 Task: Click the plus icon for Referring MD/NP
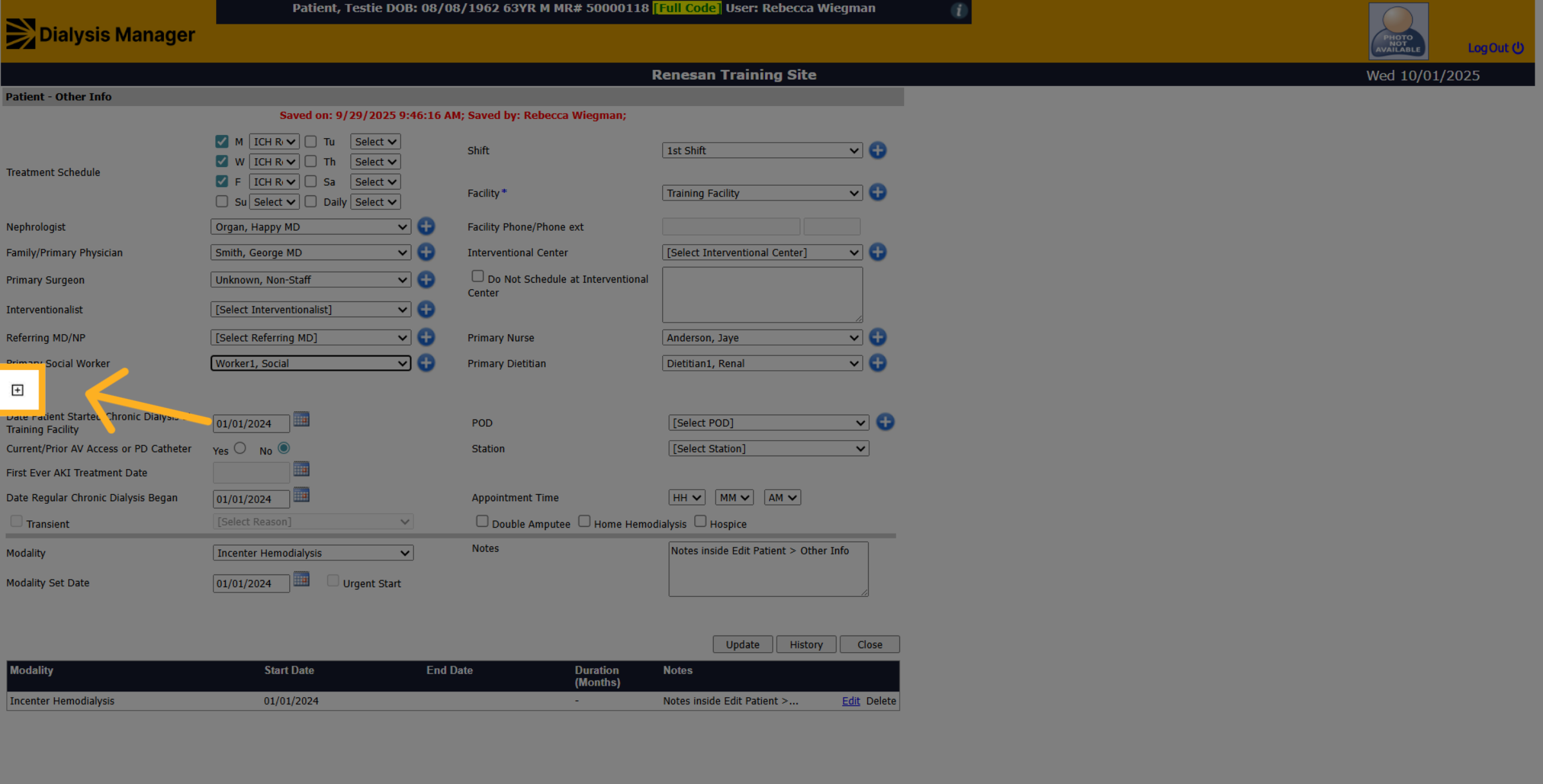click(426, 337)
